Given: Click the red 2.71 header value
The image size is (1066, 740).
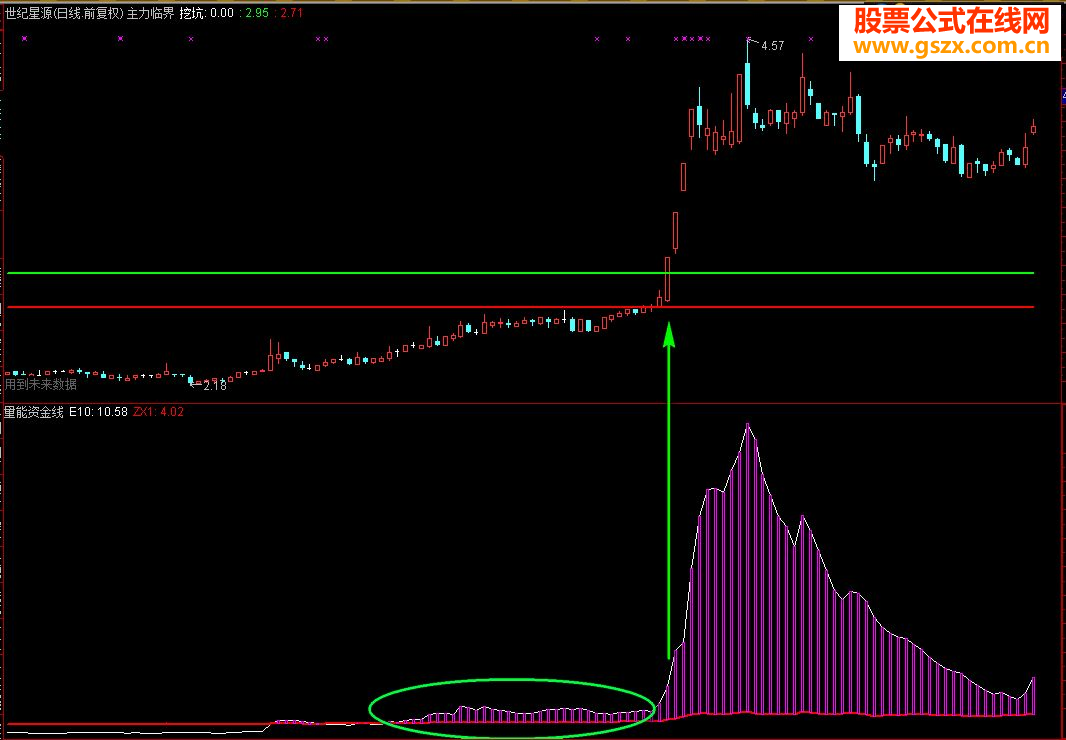Looking at the screenshot, I should tap(291, 13).
